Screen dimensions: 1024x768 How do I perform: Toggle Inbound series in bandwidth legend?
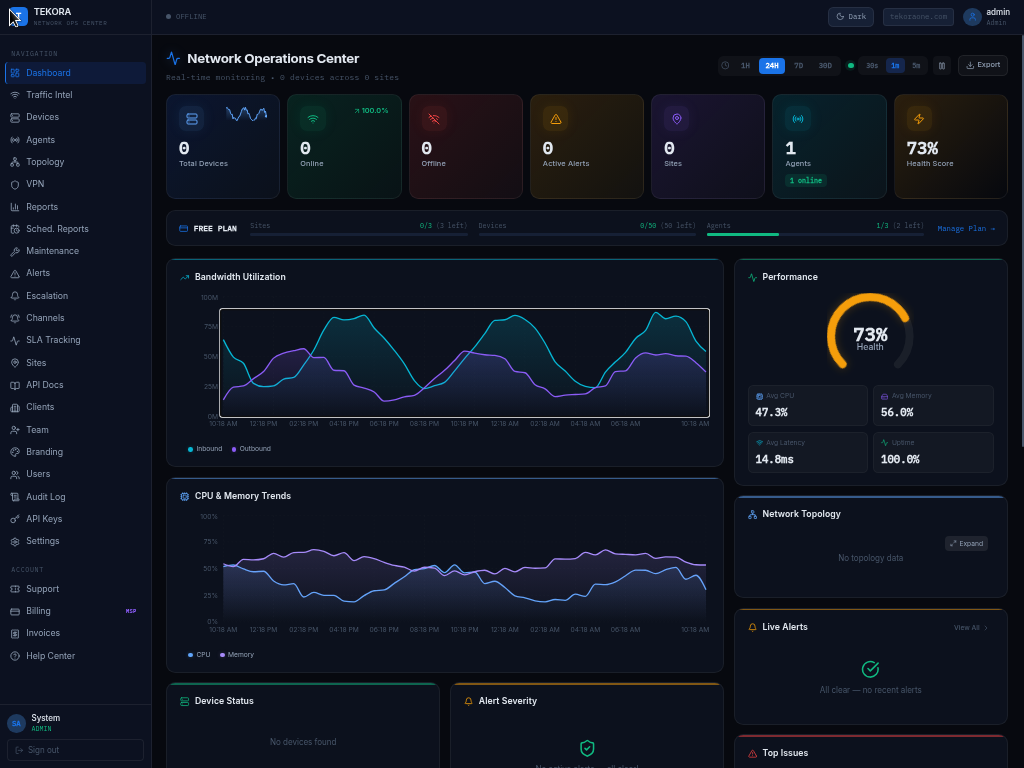205,449
